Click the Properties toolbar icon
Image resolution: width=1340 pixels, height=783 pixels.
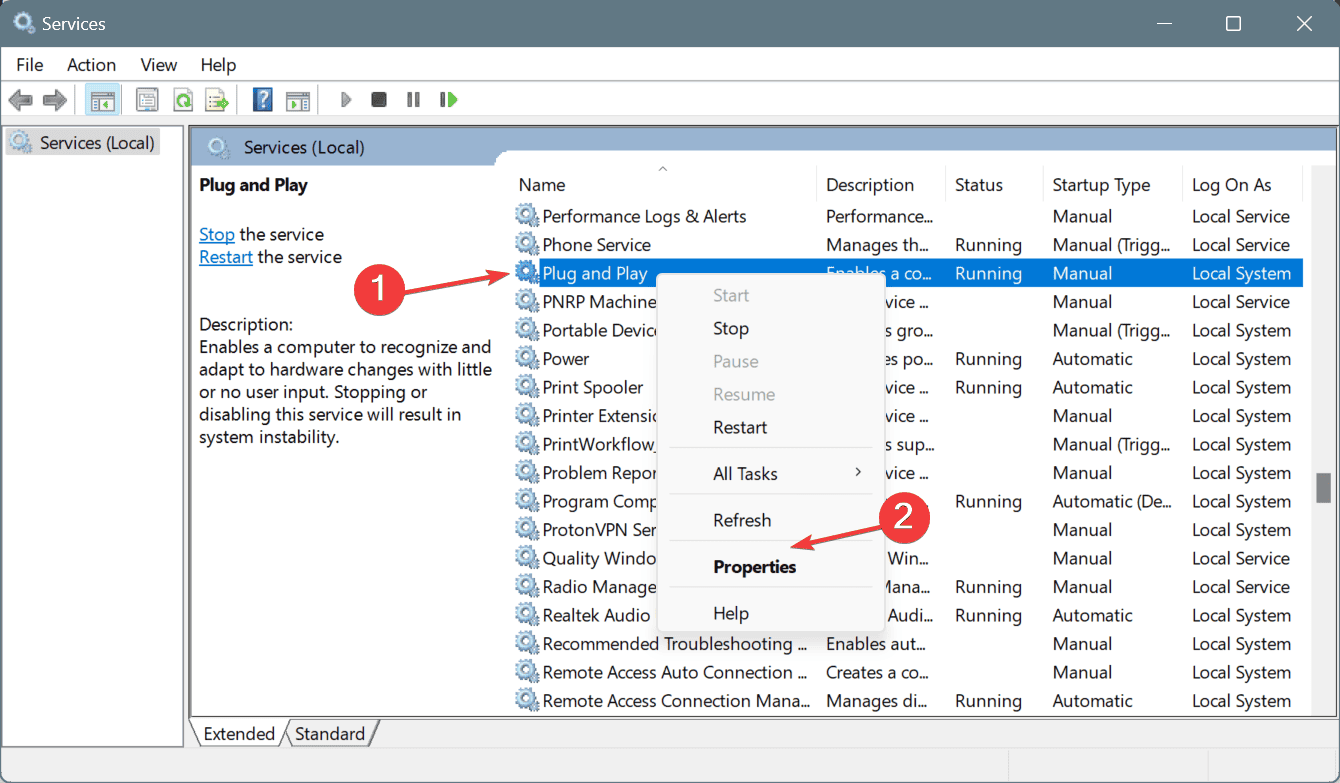[x=147, y=100]
